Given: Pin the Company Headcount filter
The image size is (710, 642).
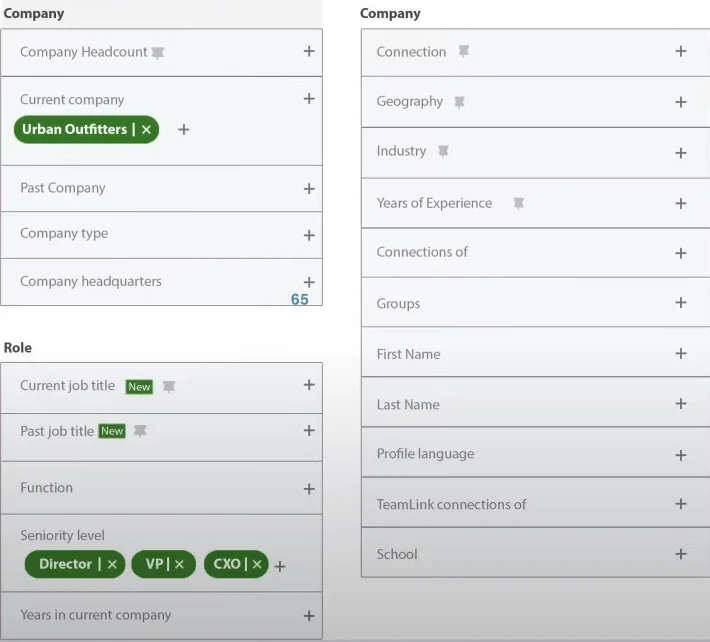Looking at the screenshot, I should (x=158, y=53).
